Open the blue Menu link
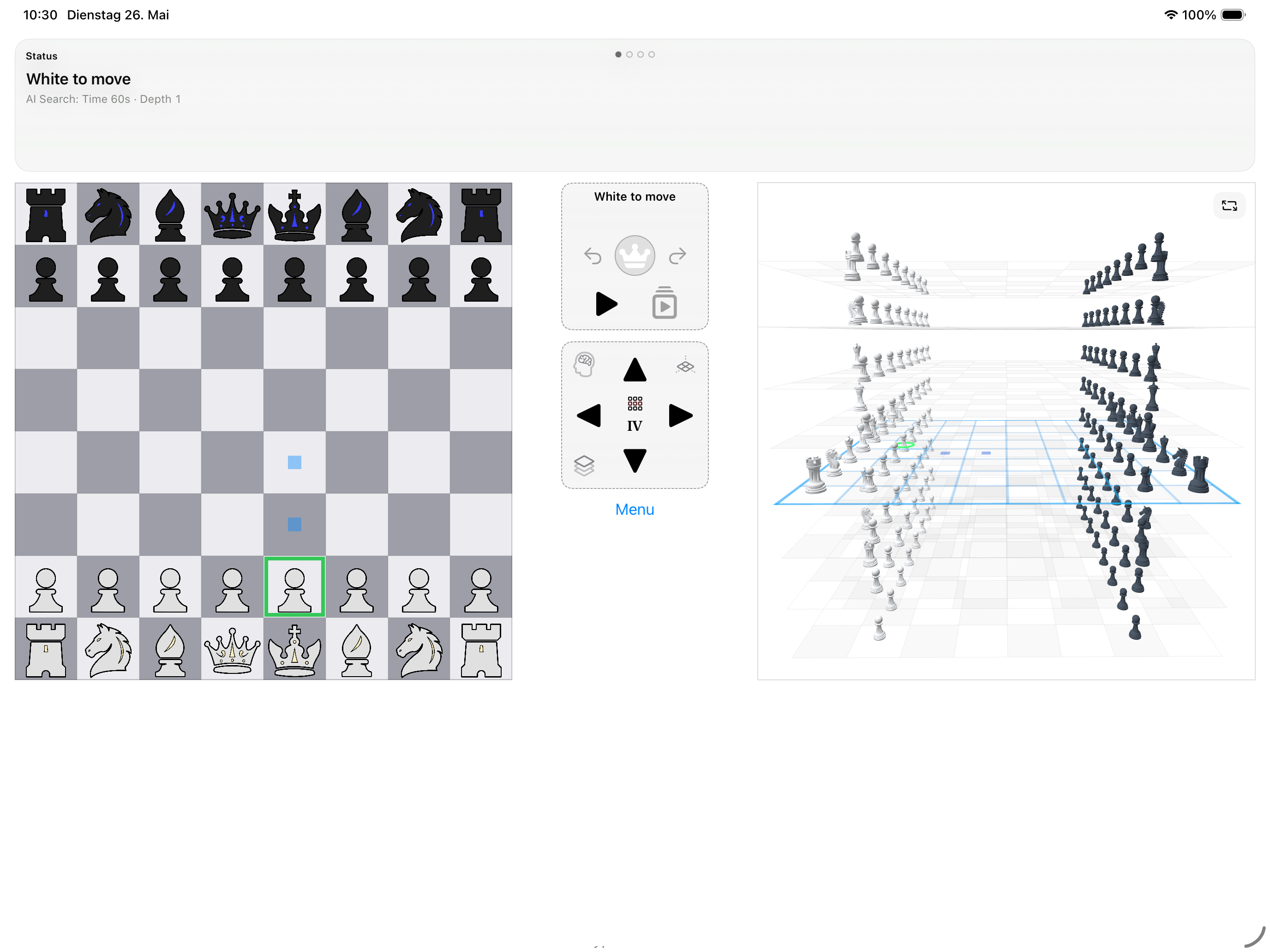 pos(635,510)
